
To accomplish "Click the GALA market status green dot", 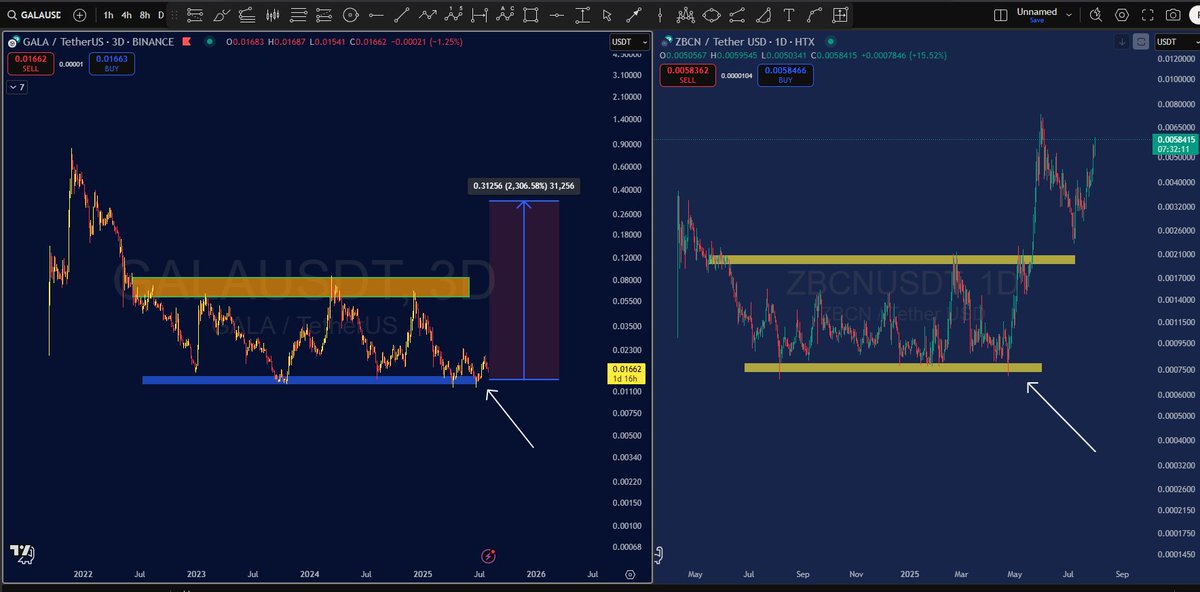I will [x=209, y=41].
